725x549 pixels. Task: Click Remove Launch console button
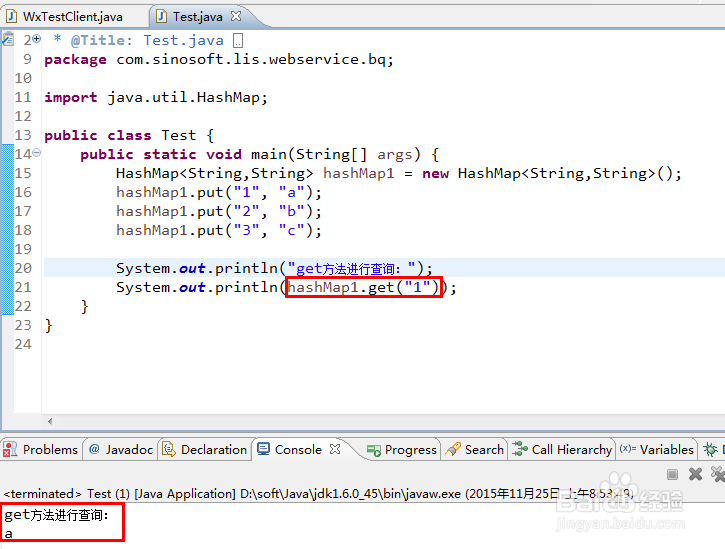tap(695, 474)
